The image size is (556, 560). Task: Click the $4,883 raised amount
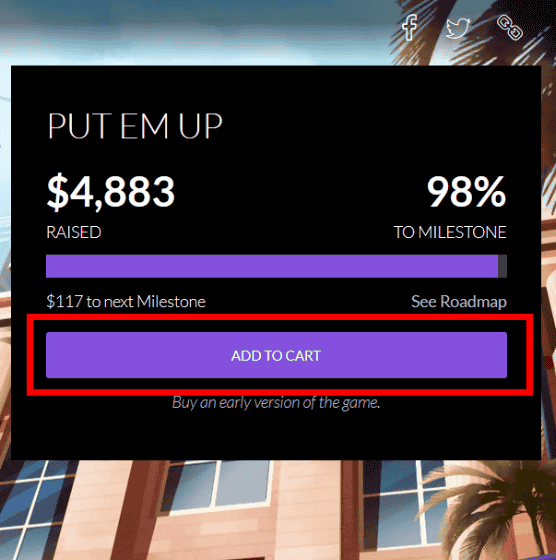[x=111, y=191]
